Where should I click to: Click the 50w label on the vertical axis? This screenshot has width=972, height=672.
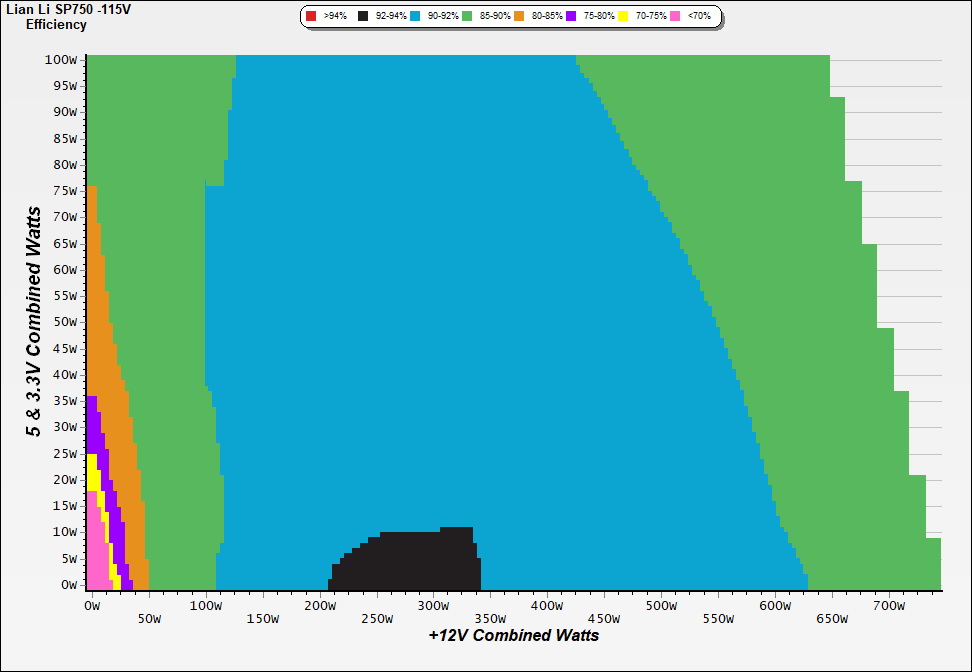64,322
